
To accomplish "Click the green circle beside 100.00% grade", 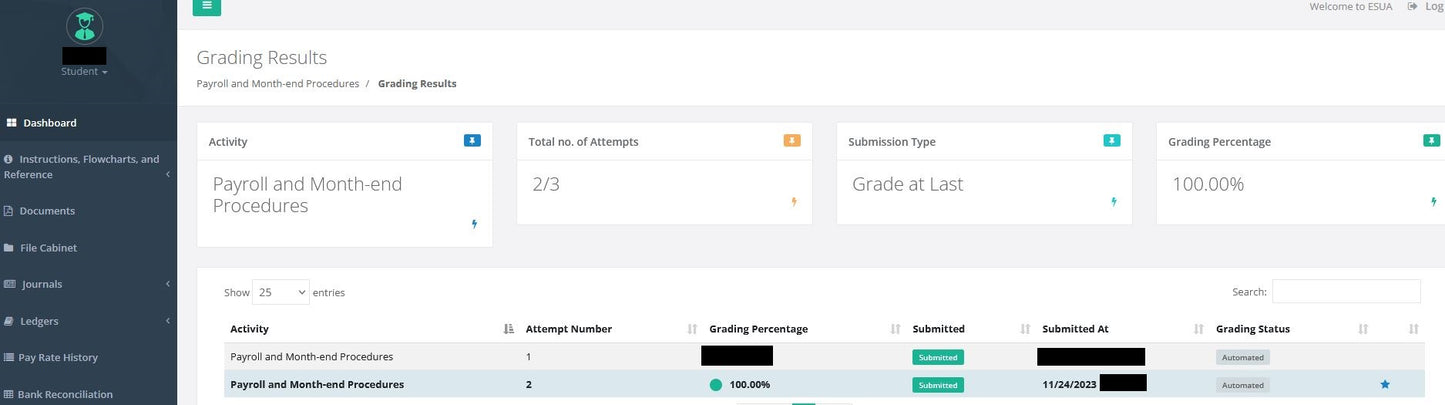I will [x=716, y=385].
